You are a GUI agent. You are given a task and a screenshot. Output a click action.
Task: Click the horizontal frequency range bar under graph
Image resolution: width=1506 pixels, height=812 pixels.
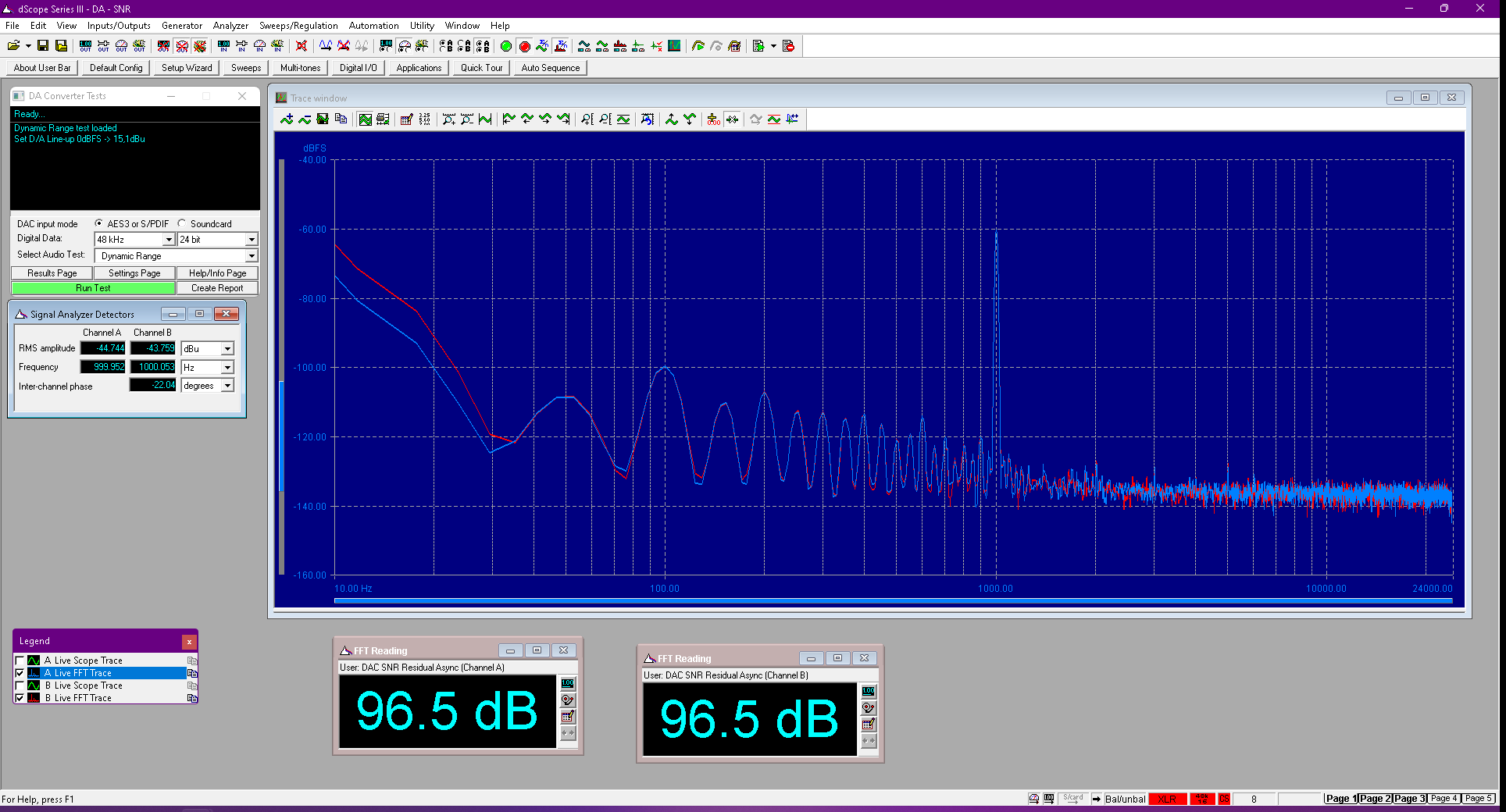click(893, 600)
